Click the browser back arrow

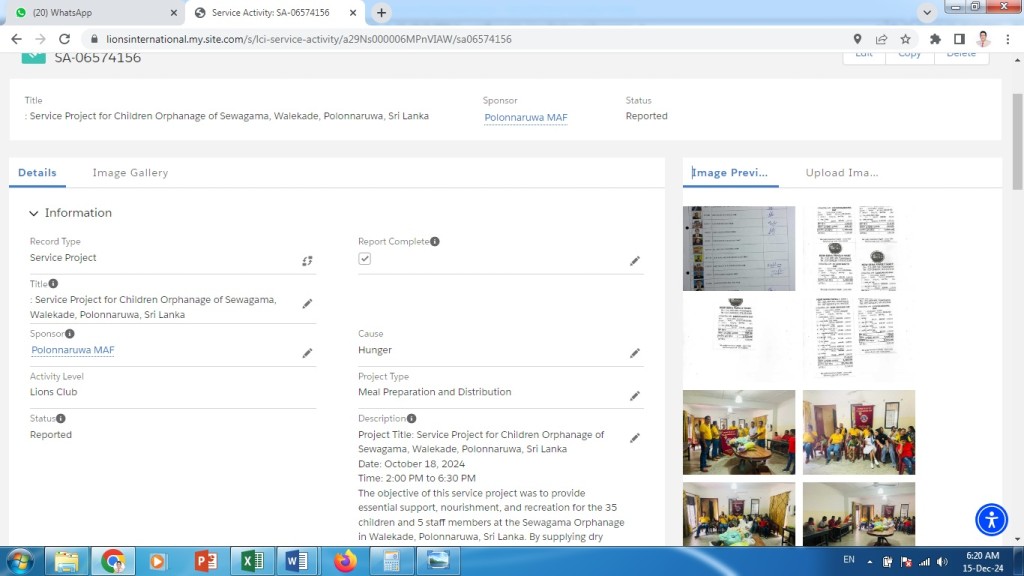point(16,39)
